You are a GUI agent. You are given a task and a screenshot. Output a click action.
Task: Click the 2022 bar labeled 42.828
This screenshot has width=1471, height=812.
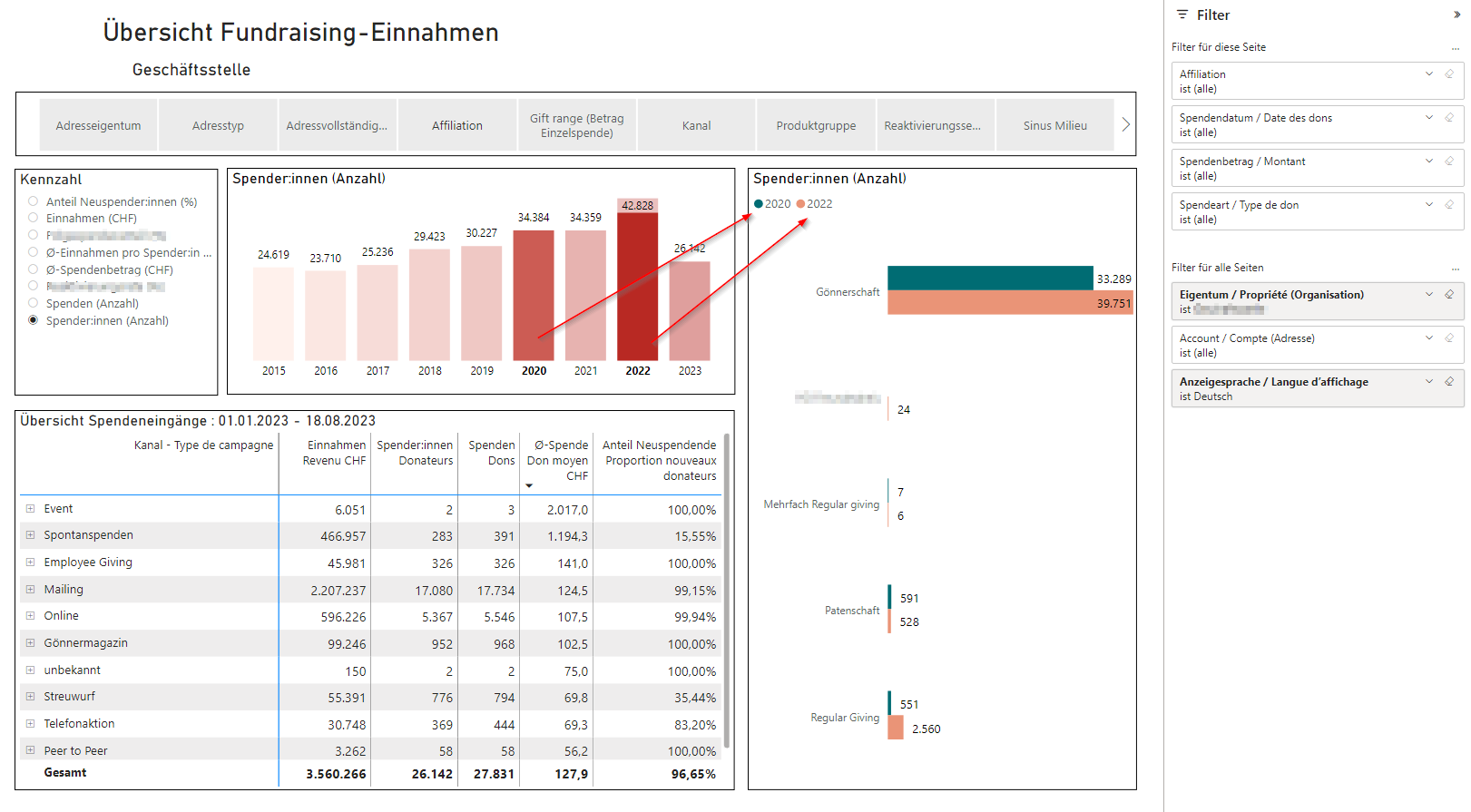coord(638,279)
